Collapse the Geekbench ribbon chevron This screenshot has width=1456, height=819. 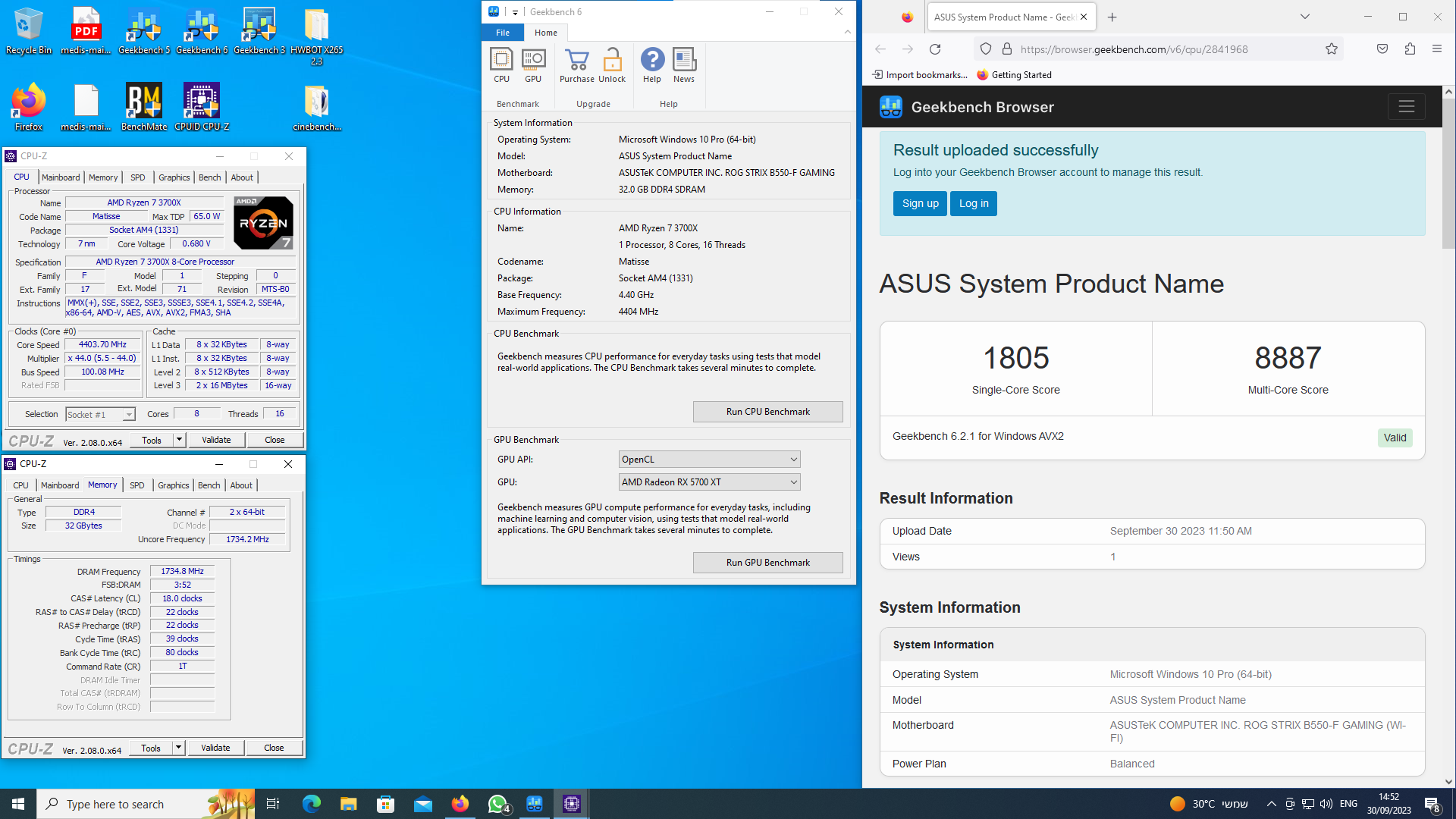848,32
